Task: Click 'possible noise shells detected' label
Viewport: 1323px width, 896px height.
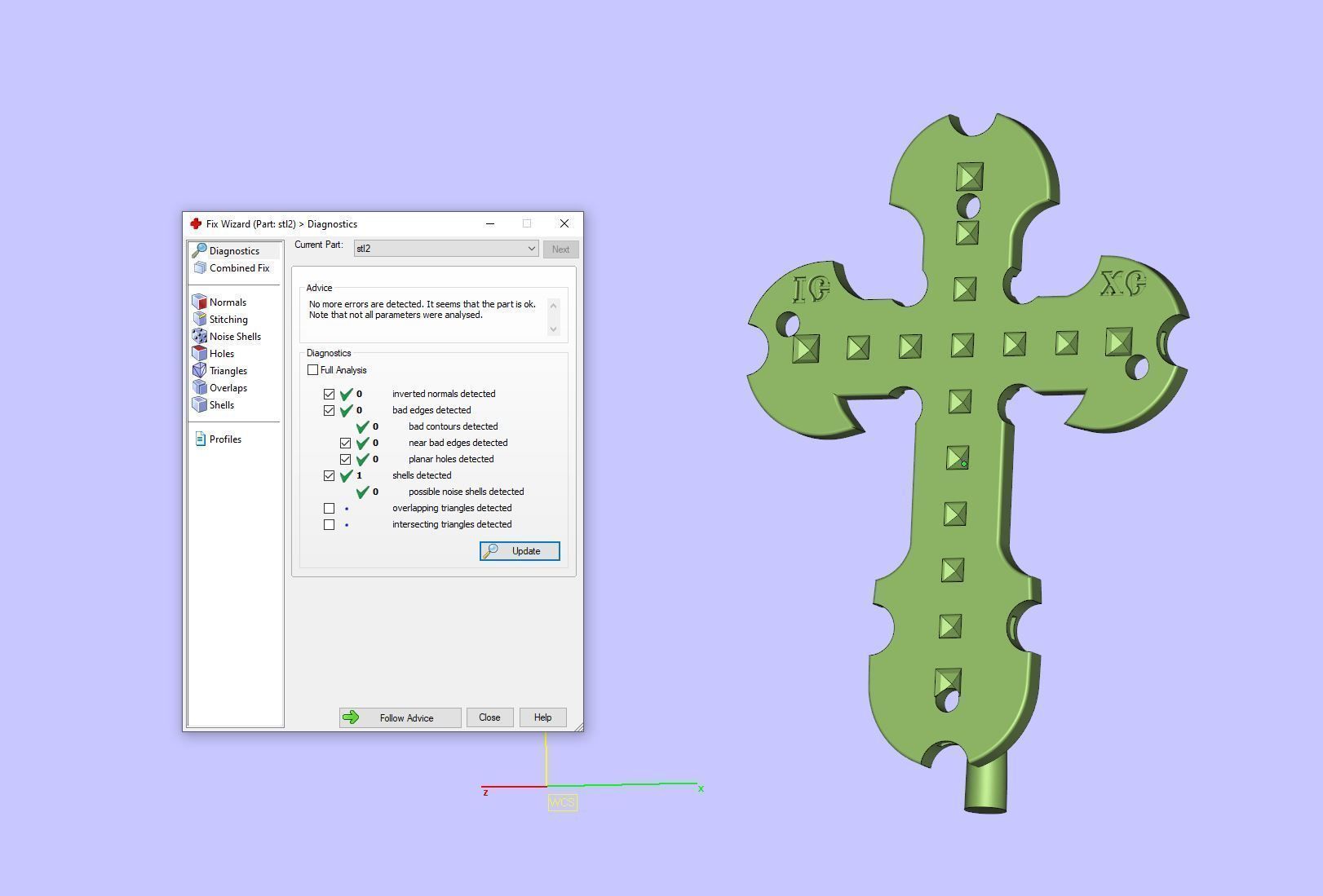Action: tap(466, 492)
